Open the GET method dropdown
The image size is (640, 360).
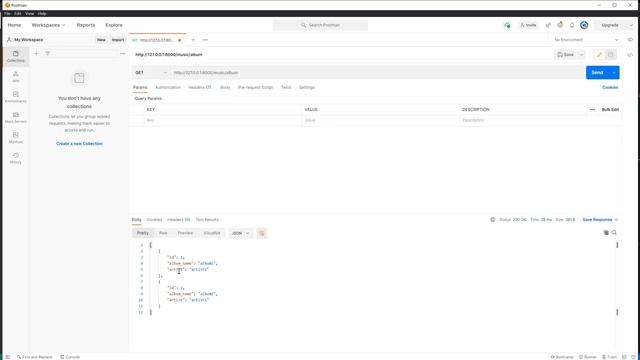(x=151, y=73)
